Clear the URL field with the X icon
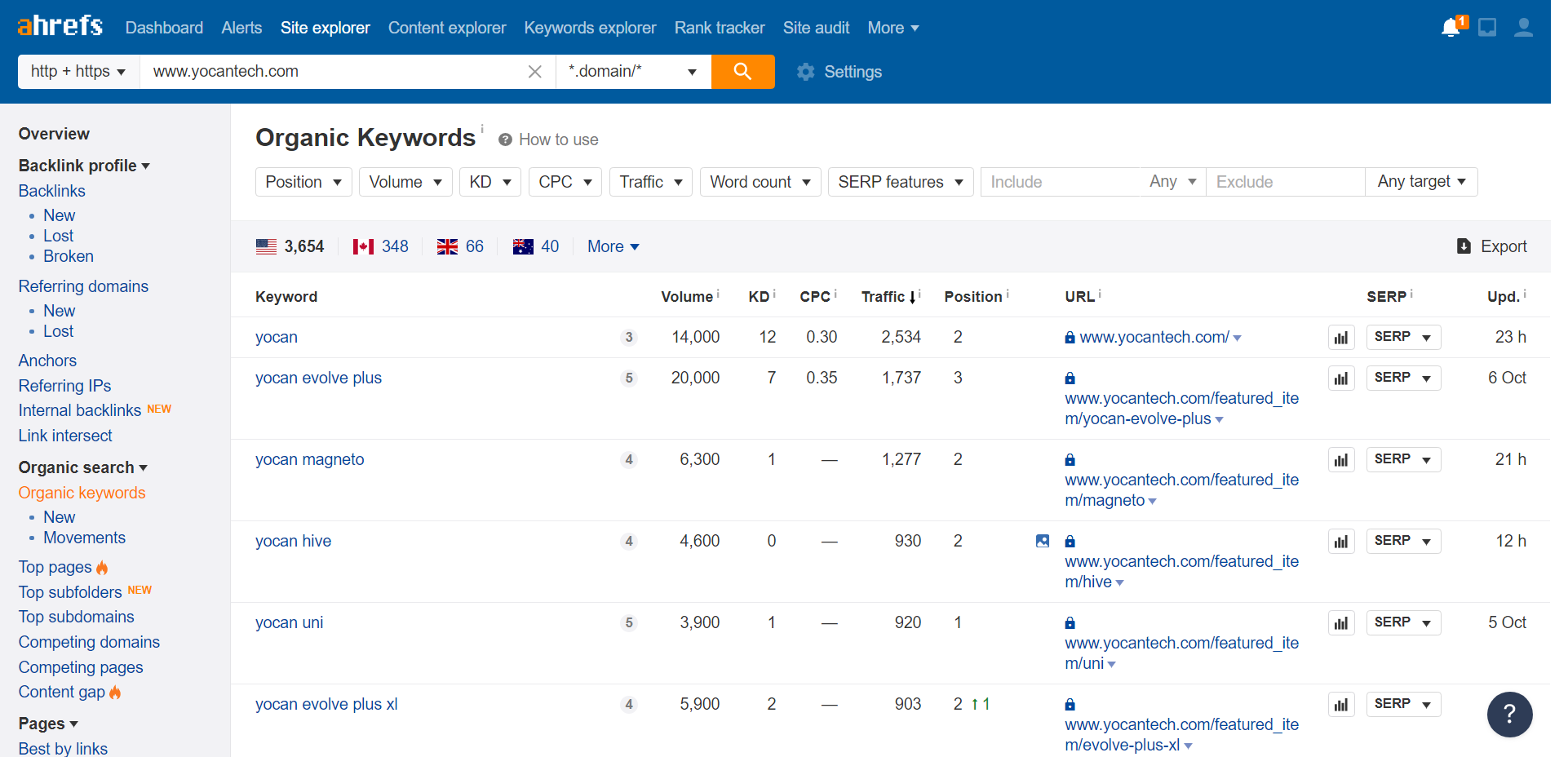This screenshot has width=1568, height=757. [x=535, y=72]
